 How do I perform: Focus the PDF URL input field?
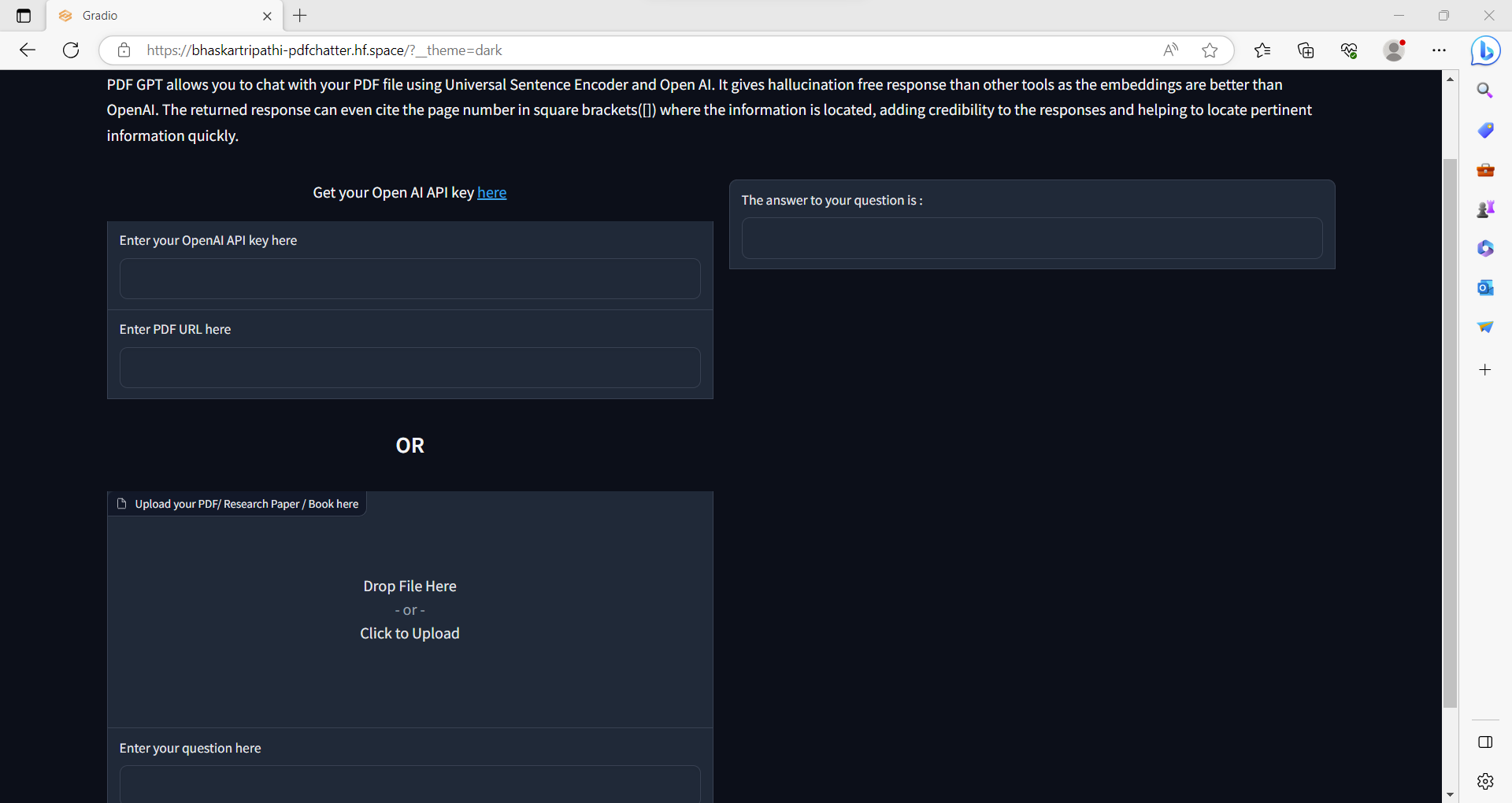pos(409,368)
